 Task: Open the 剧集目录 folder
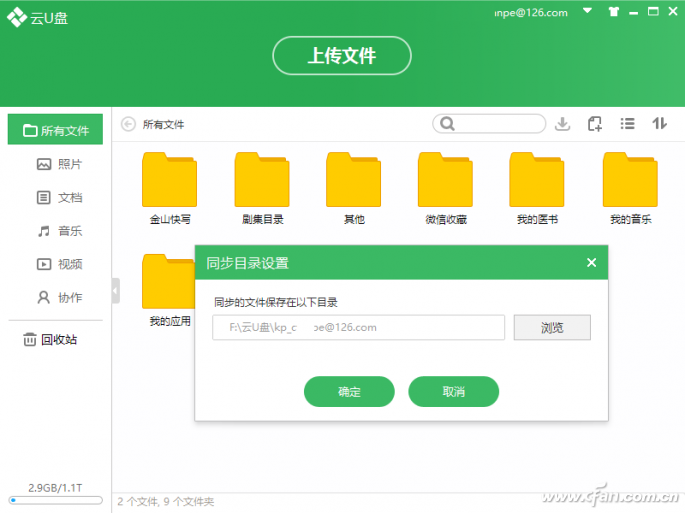[262, 189]
